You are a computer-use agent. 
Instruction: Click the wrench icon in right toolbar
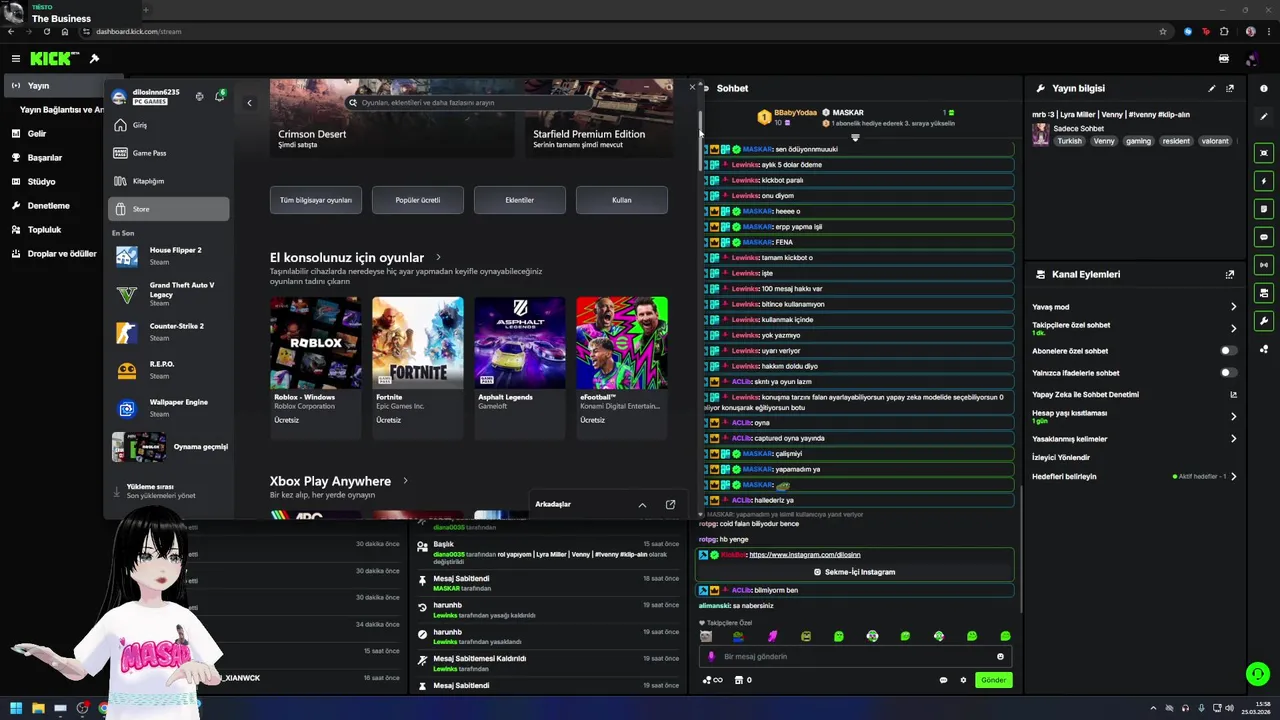(1264, 321)
